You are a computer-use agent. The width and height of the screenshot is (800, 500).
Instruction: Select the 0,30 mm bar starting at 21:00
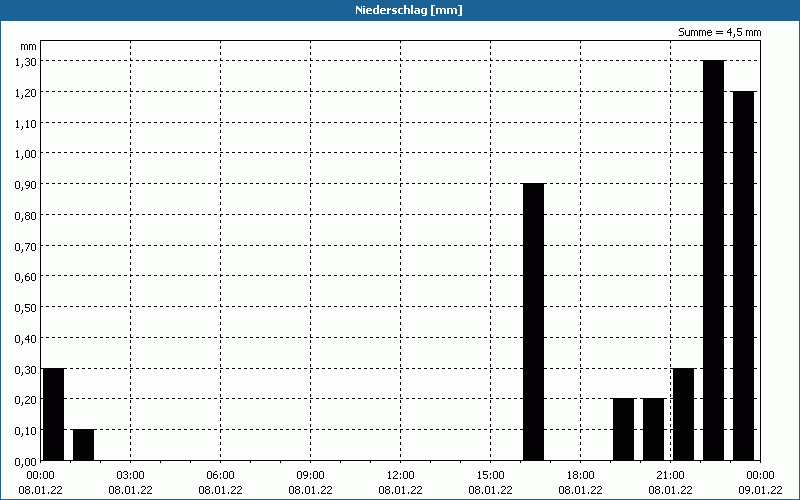[684, 414]
